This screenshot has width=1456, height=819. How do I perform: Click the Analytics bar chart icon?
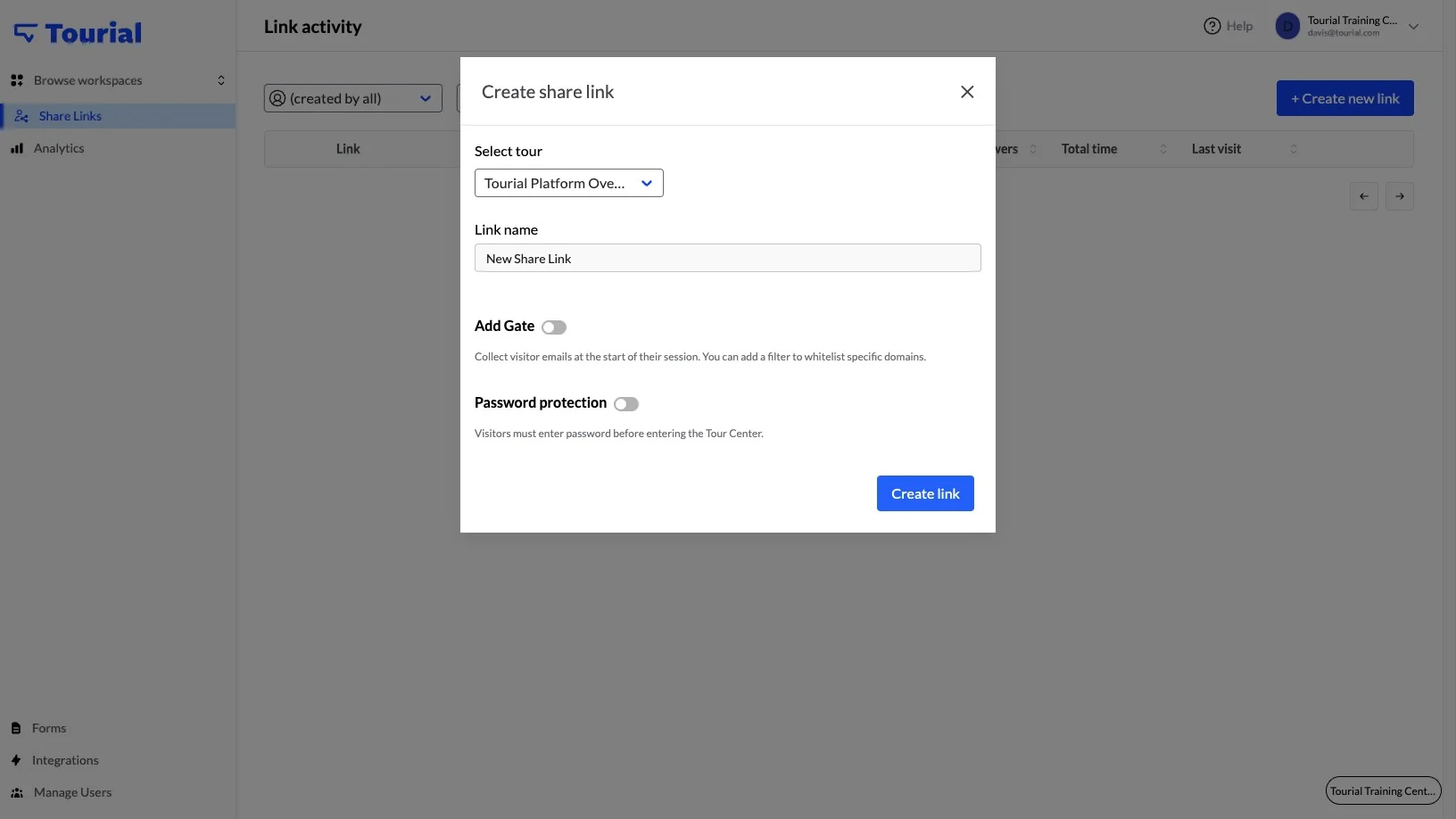coord(17,148)
